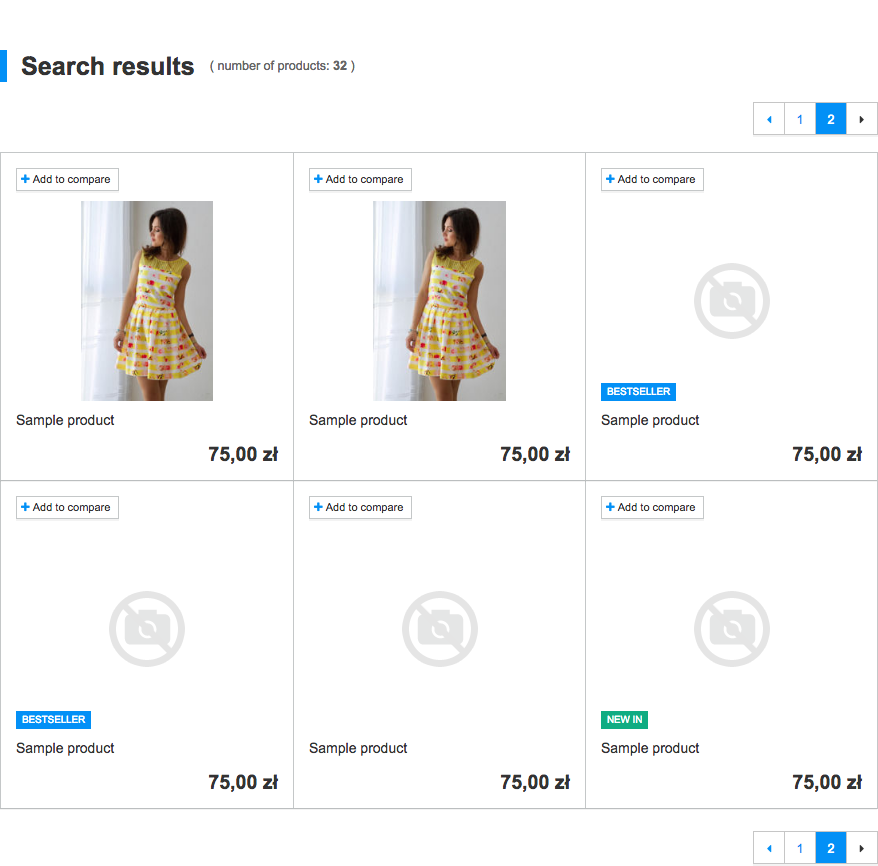Open first yellow dress product photo
Image resolution: width=878 pixels, height=866 pixels.
coord(147,301)
